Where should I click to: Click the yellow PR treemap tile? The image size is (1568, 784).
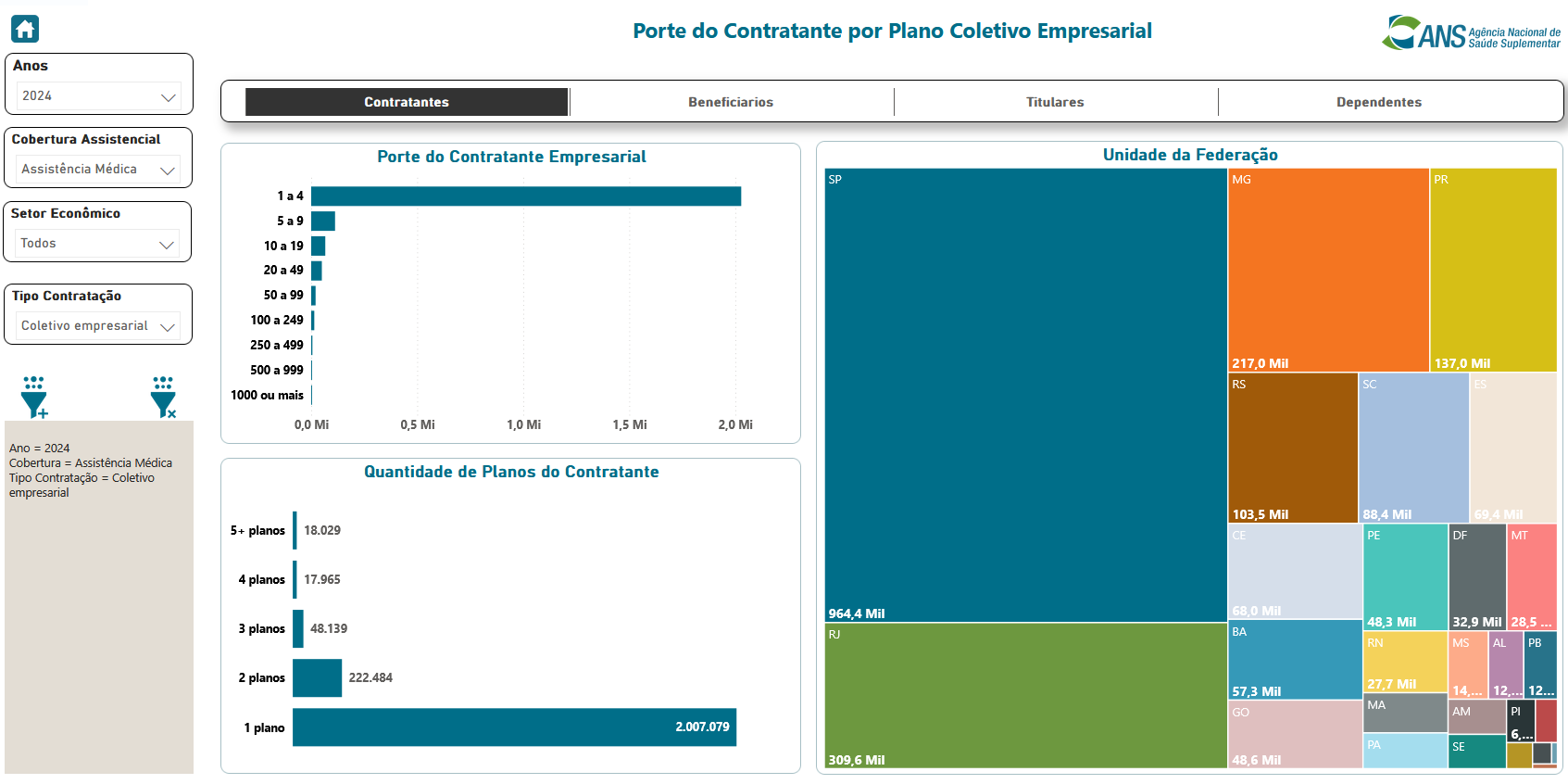1493,269
